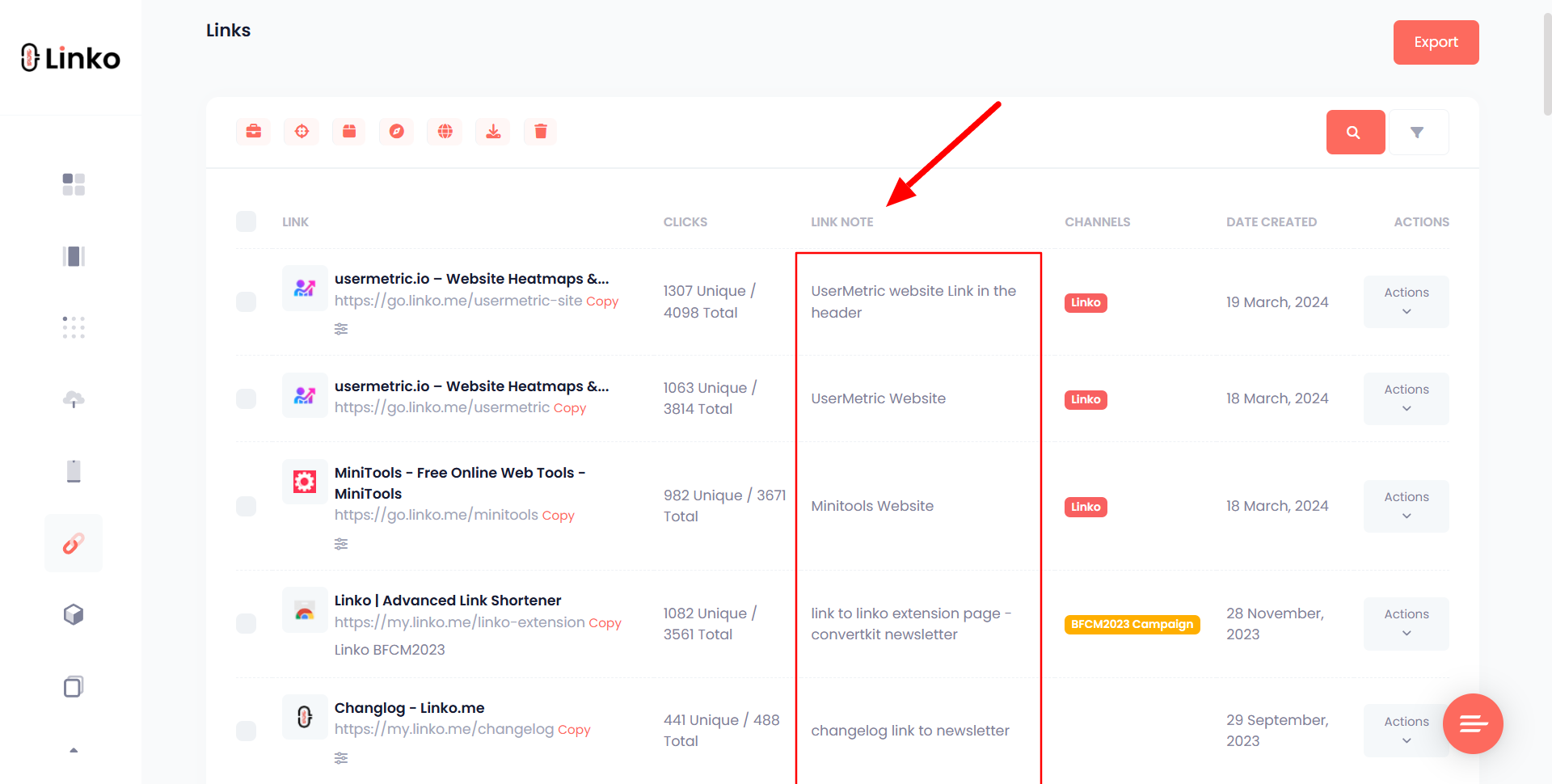This screenshot has width=1552, height=784.
Task: Click the compass bulk action icon
Action: pyautogui.click(x=397, y=132)
